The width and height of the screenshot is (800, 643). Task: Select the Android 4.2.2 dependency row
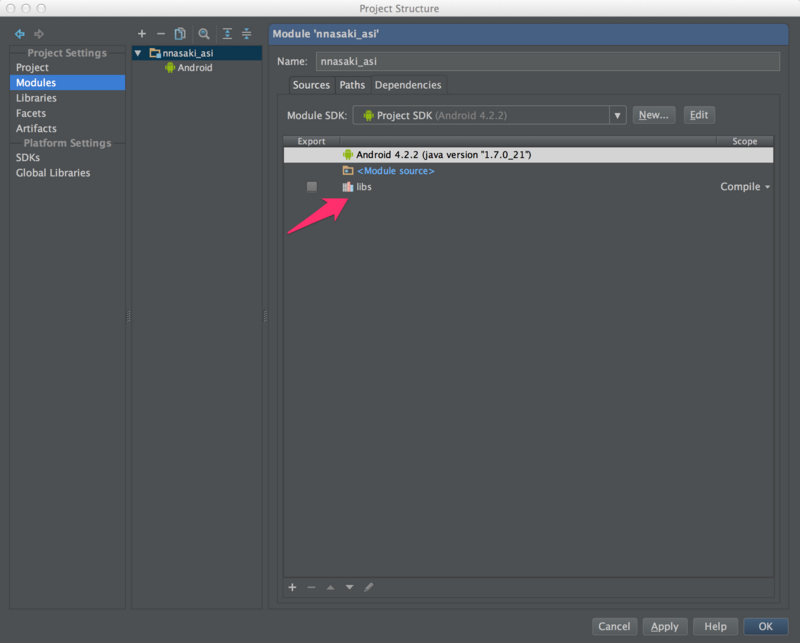click(x=528, y=155)
